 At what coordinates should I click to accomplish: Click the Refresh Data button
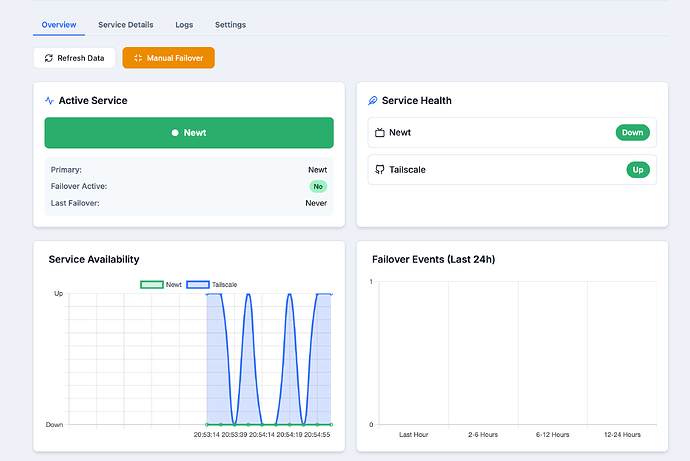[74, 58]
